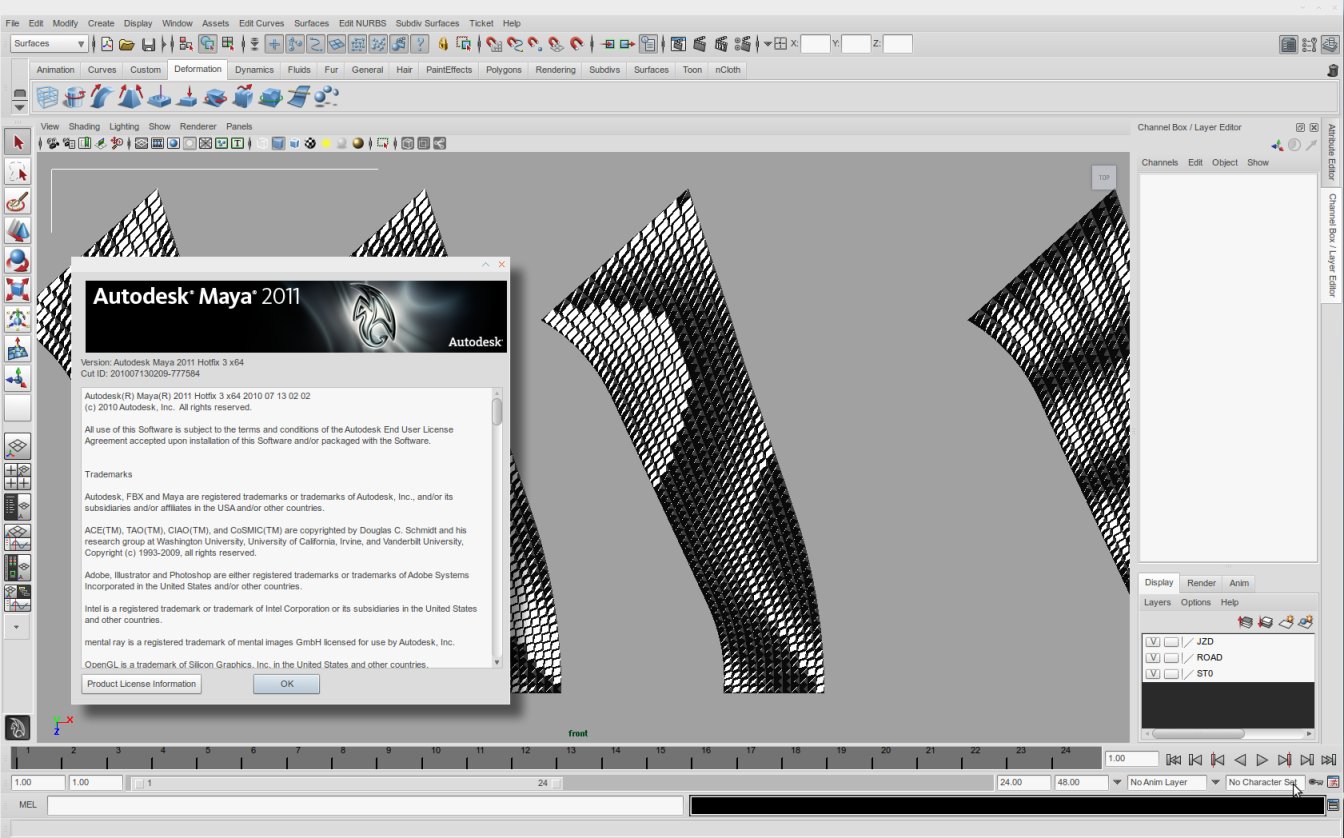Click Step forward one key button
1344x838 pixels.
click(1284, 760)
